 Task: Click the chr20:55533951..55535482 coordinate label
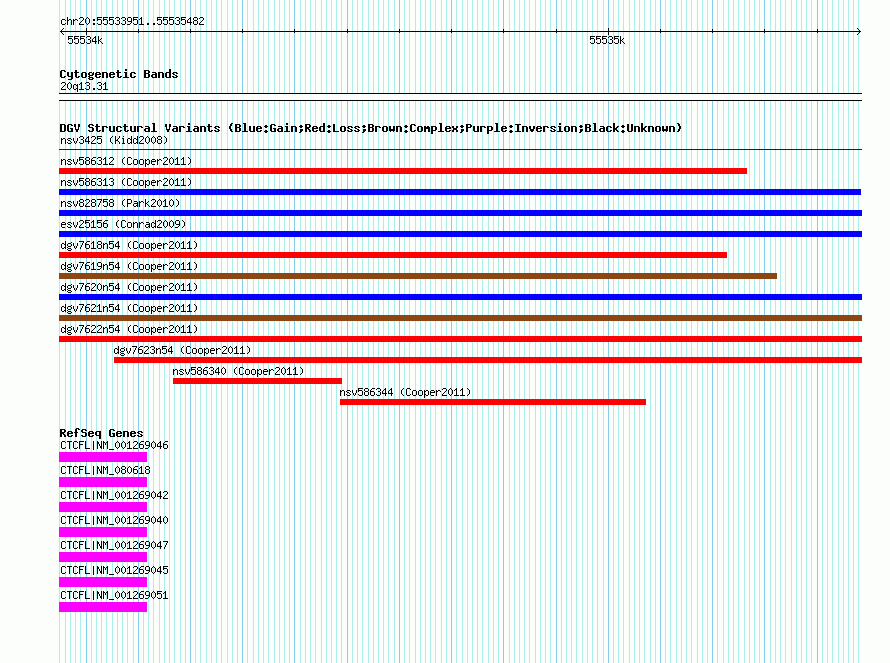[132, 21]
